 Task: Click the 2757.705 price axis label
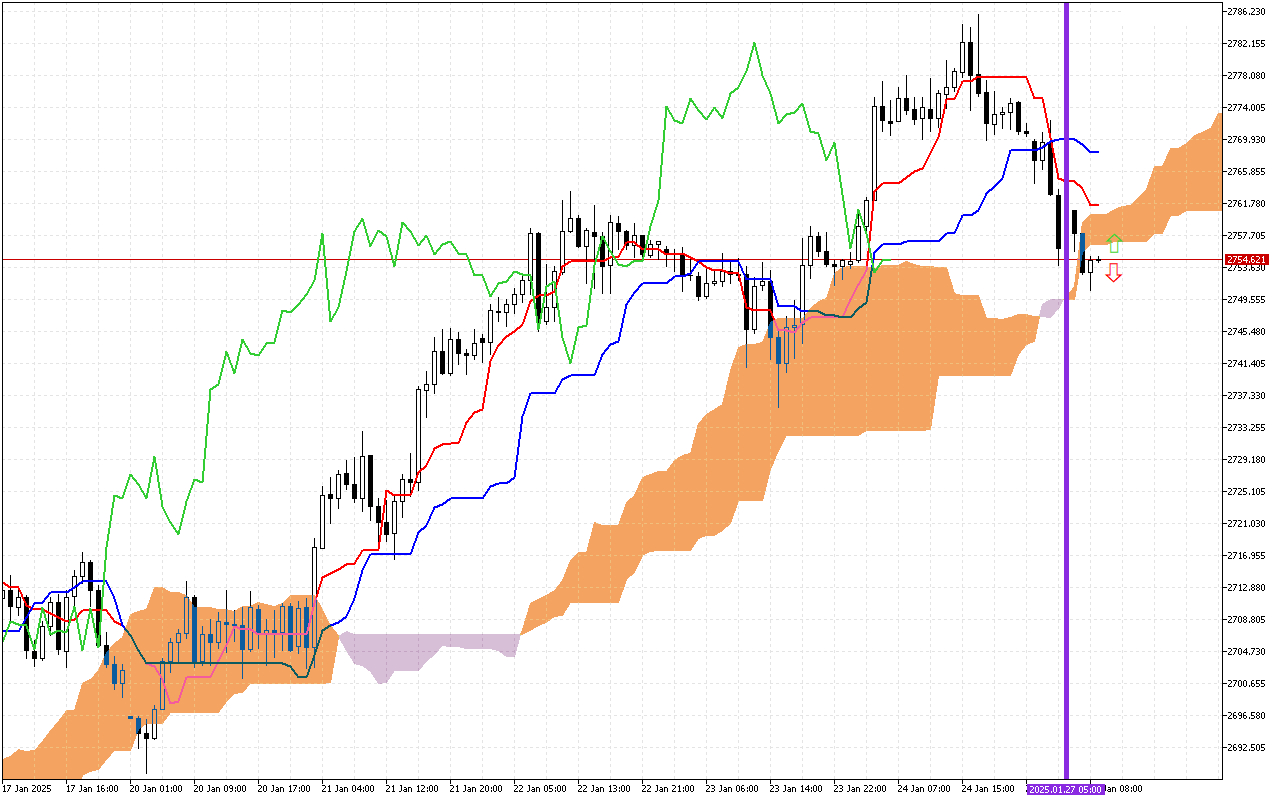(1245, 236)
